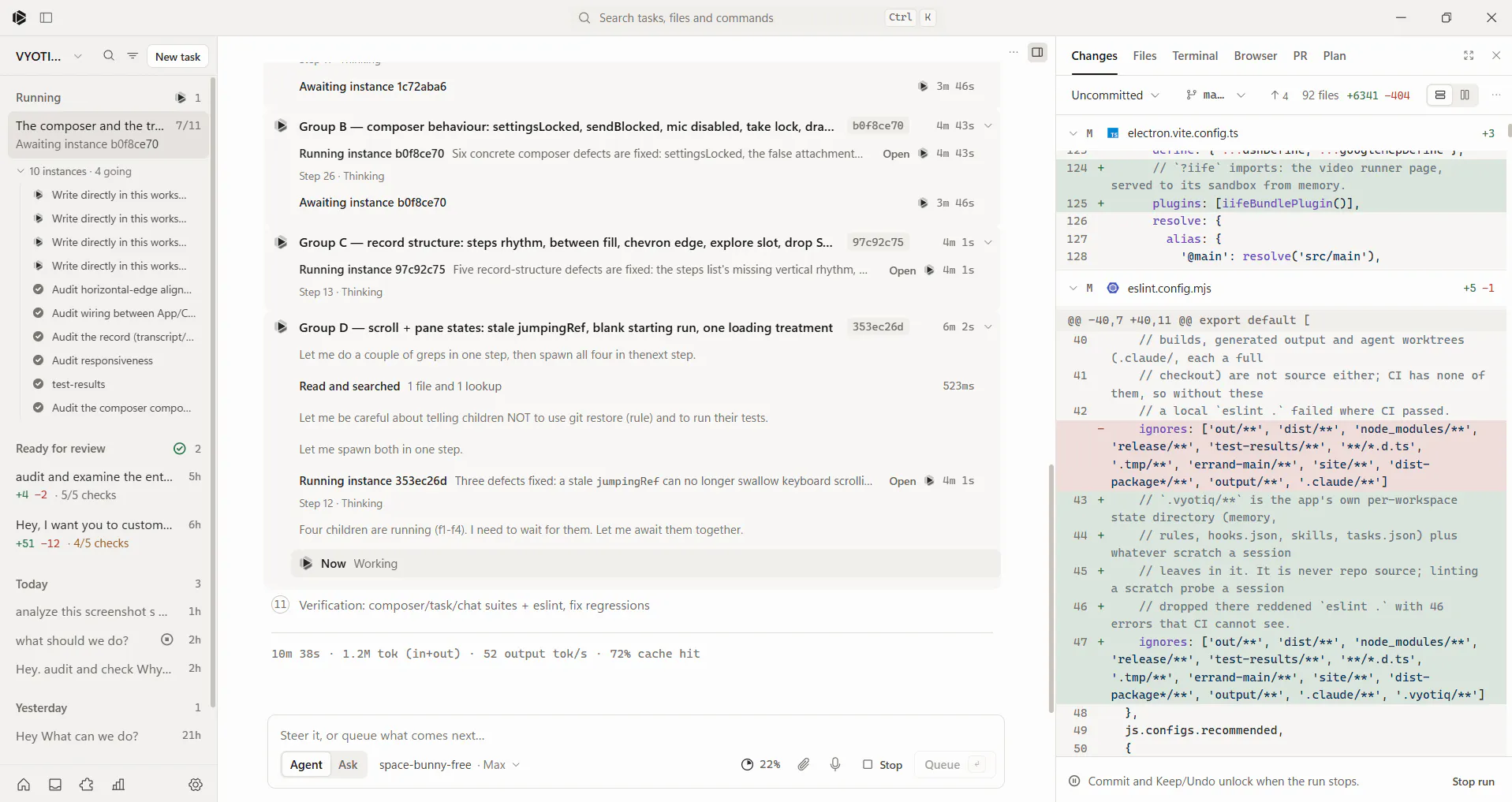The height and width of the screenshot is (802, 1512).
Task: Select Agent mode
Action: pos(306,764)
